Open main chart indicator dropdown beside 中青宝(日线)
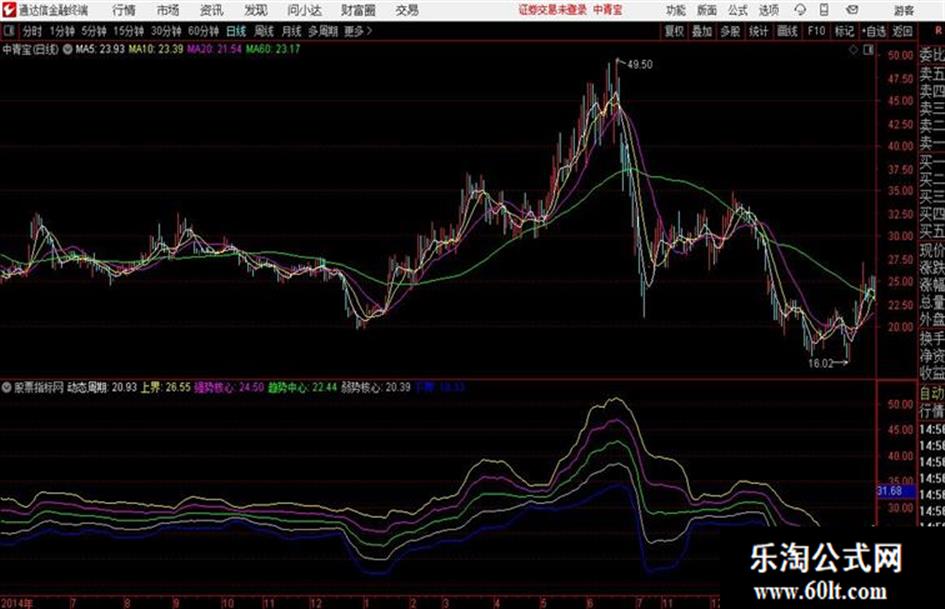The height and width of the screenshot is (609, 945). pos(68,49)
